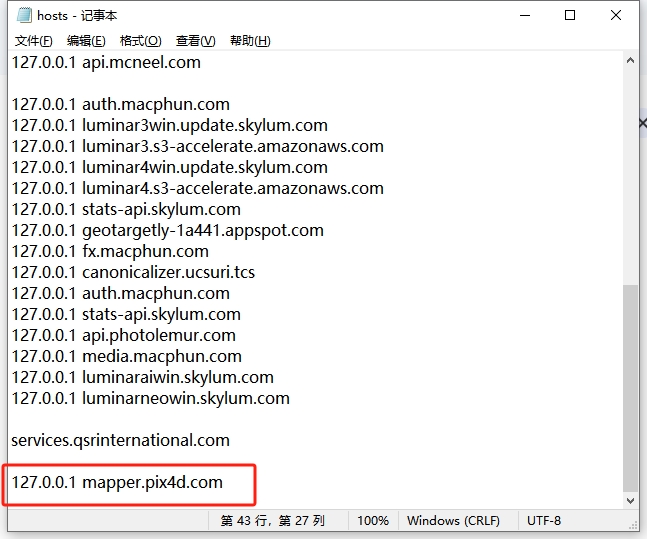Click the status bar entry 第 43 行, 第 27 列
Image resolution: width=647 pixels, height=539 pixels.
(x=272, y=521)
